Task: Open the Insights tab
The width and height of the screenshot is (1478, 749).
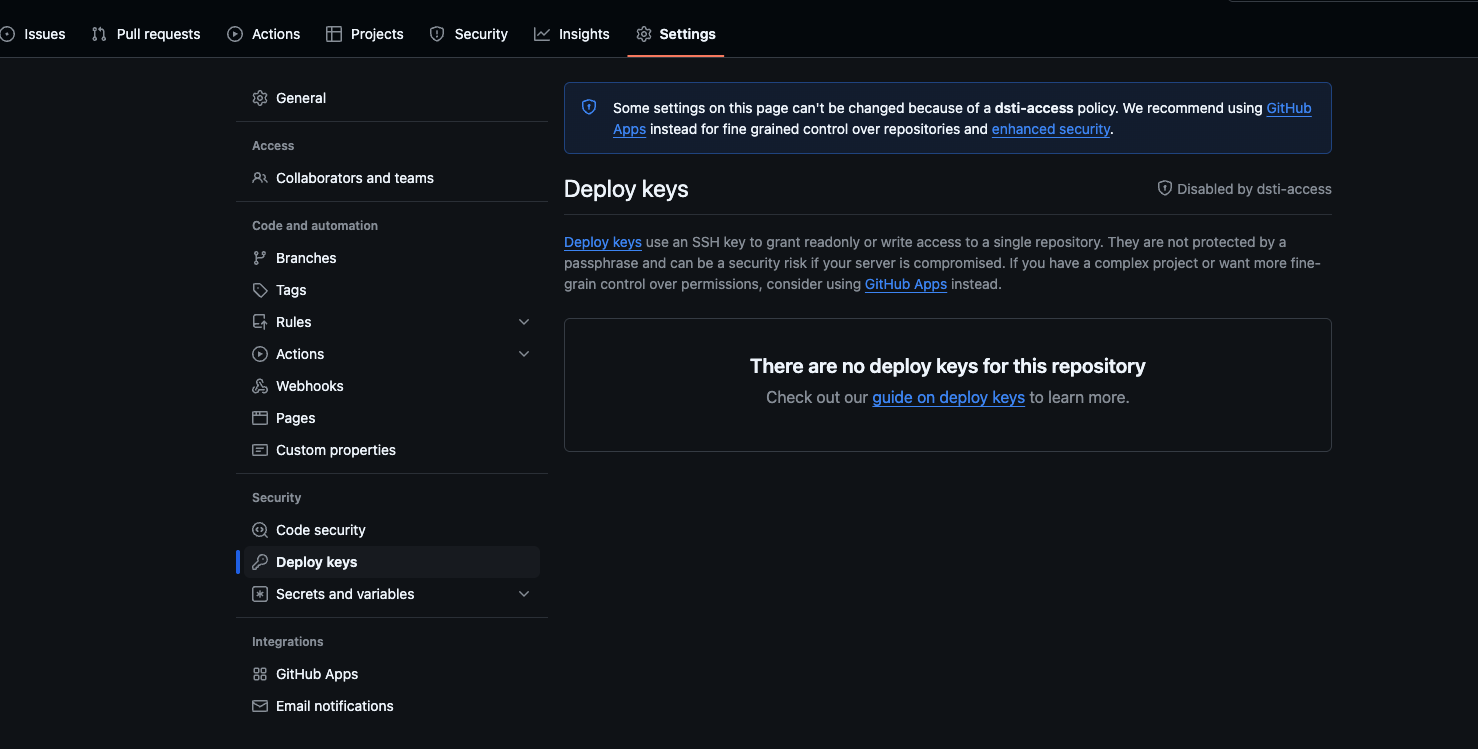Action: point(572,34)
